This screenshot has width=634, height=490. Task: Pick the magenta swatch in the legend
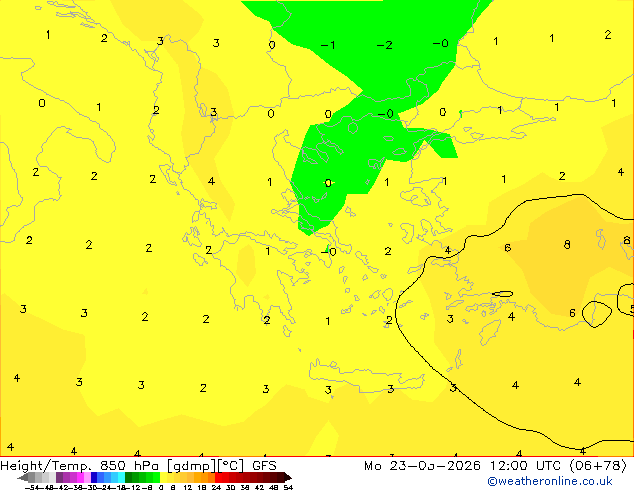[80, 477]
